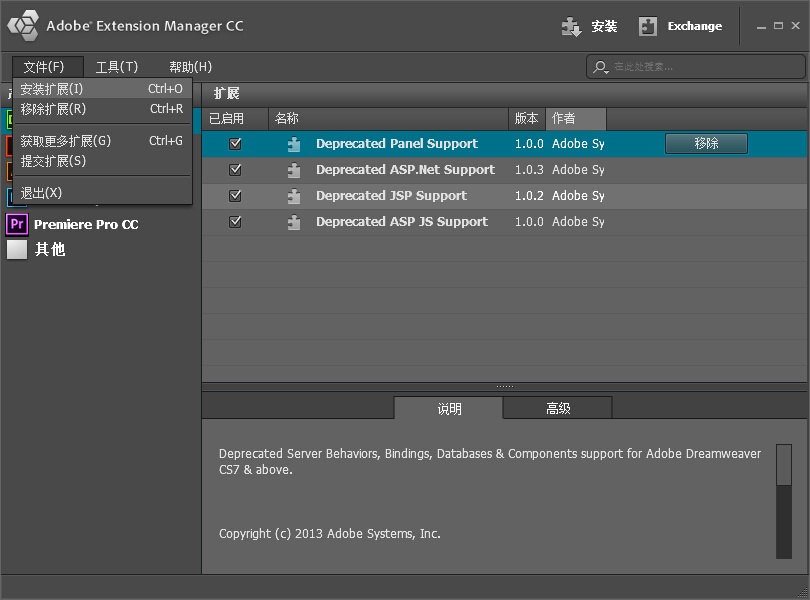The image size is (810, 600).
Task: Select the Deprecated Panel Support row name
Action: (397, 144)
